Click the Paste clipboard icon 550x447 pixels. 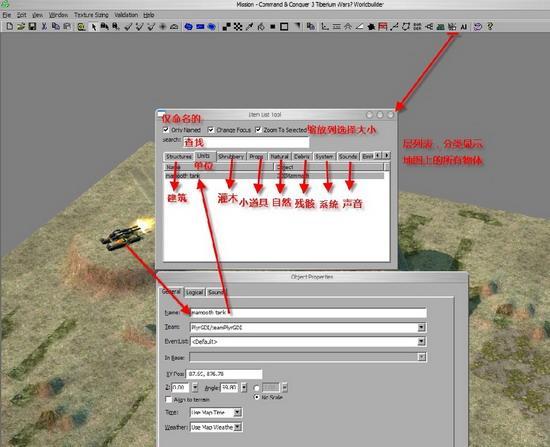coord(67,26)
